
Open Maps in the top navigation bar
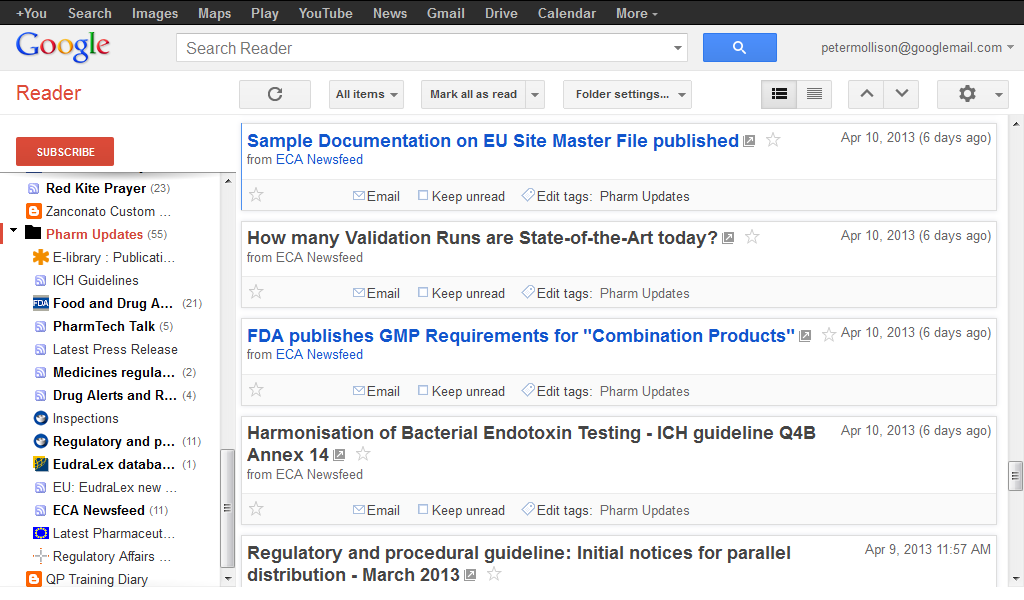click(215, 13)
